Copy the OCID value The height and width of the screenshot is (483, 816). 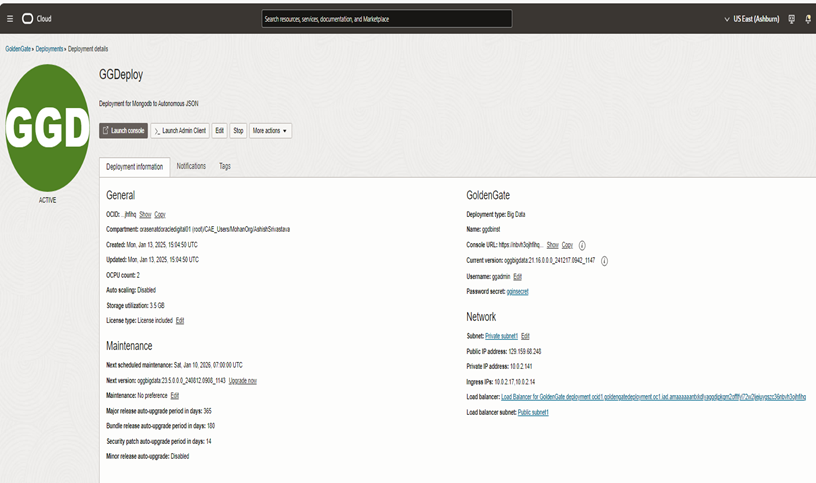click(160, 214)
